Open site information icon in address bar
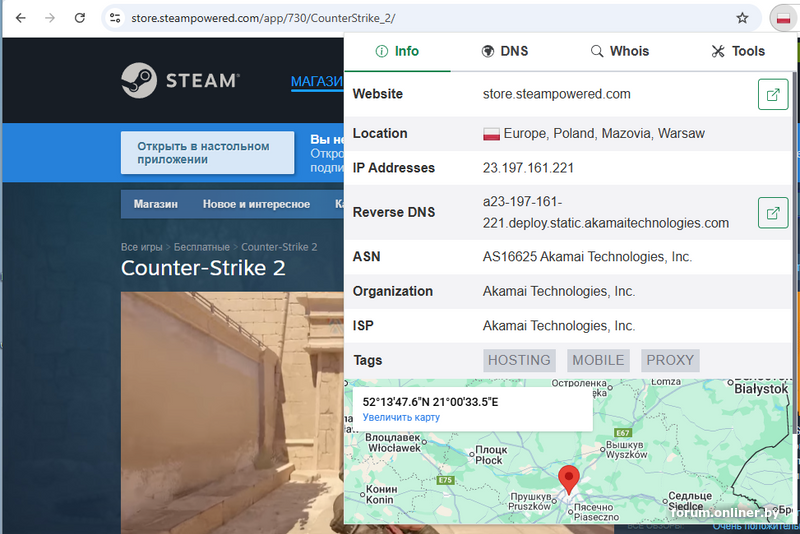Screen dimensions: 800x534 point(115,18)
